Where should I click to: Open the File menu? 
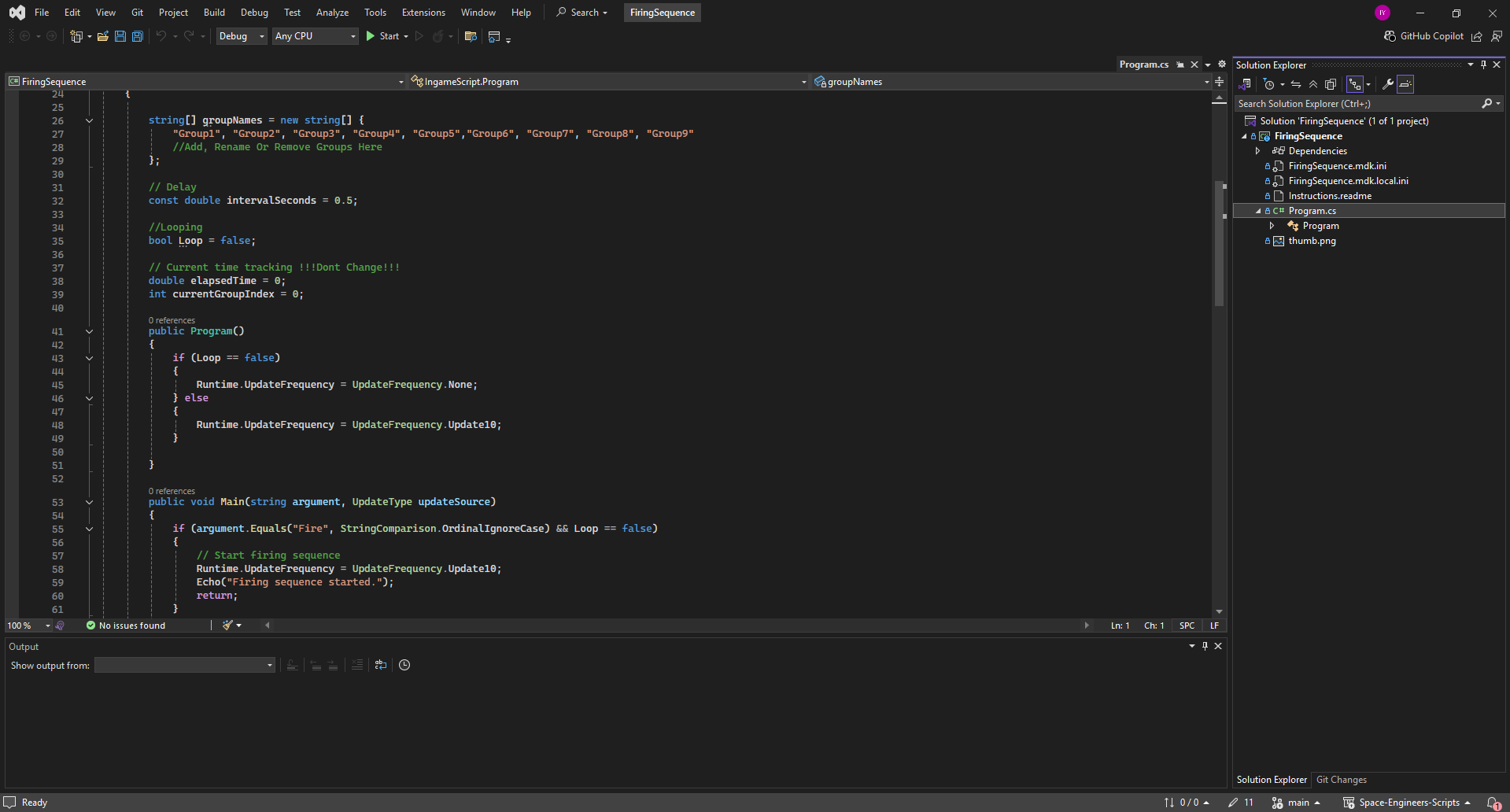tap(42, 13)
